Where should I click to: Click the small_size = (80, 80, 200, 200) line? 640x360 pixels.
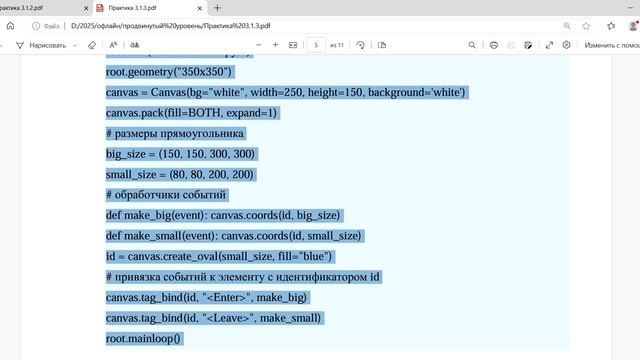tap(180, 174)
